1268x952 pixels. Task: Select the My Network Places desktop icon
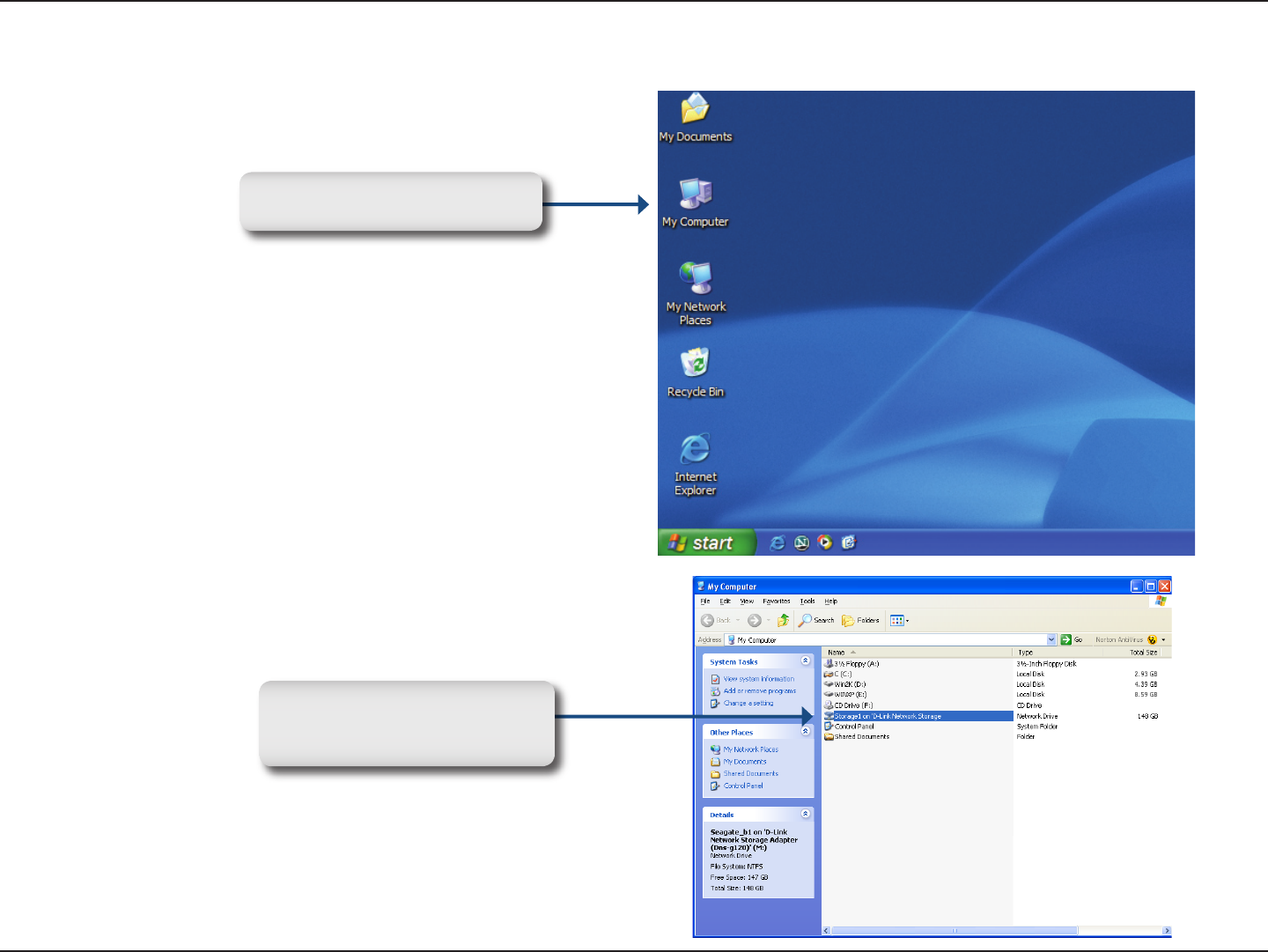pos(696,294)
